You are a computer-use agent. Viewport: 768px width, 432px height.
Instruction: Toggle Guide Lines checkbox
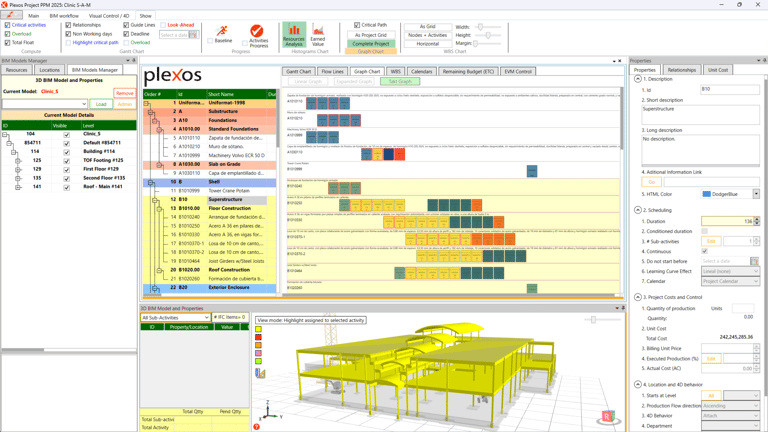(126, 25)
